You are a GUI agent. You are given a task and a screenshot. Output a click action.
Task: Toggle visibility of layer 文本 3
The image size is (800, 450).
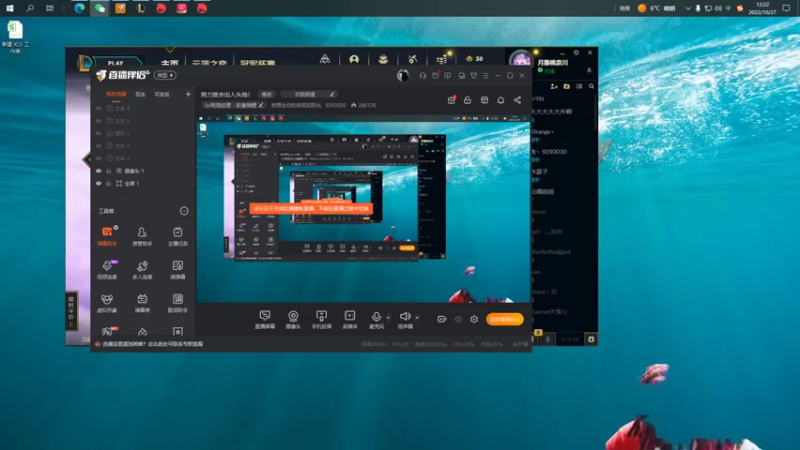point(98,121)
